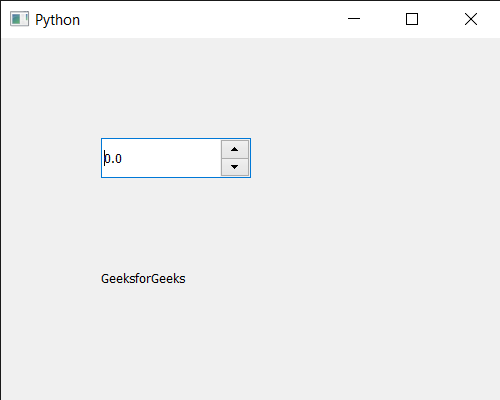Click the dash minimize icon
Image resolution: width=500 pixels, height=400 pixels.
(x=354, y=18)
